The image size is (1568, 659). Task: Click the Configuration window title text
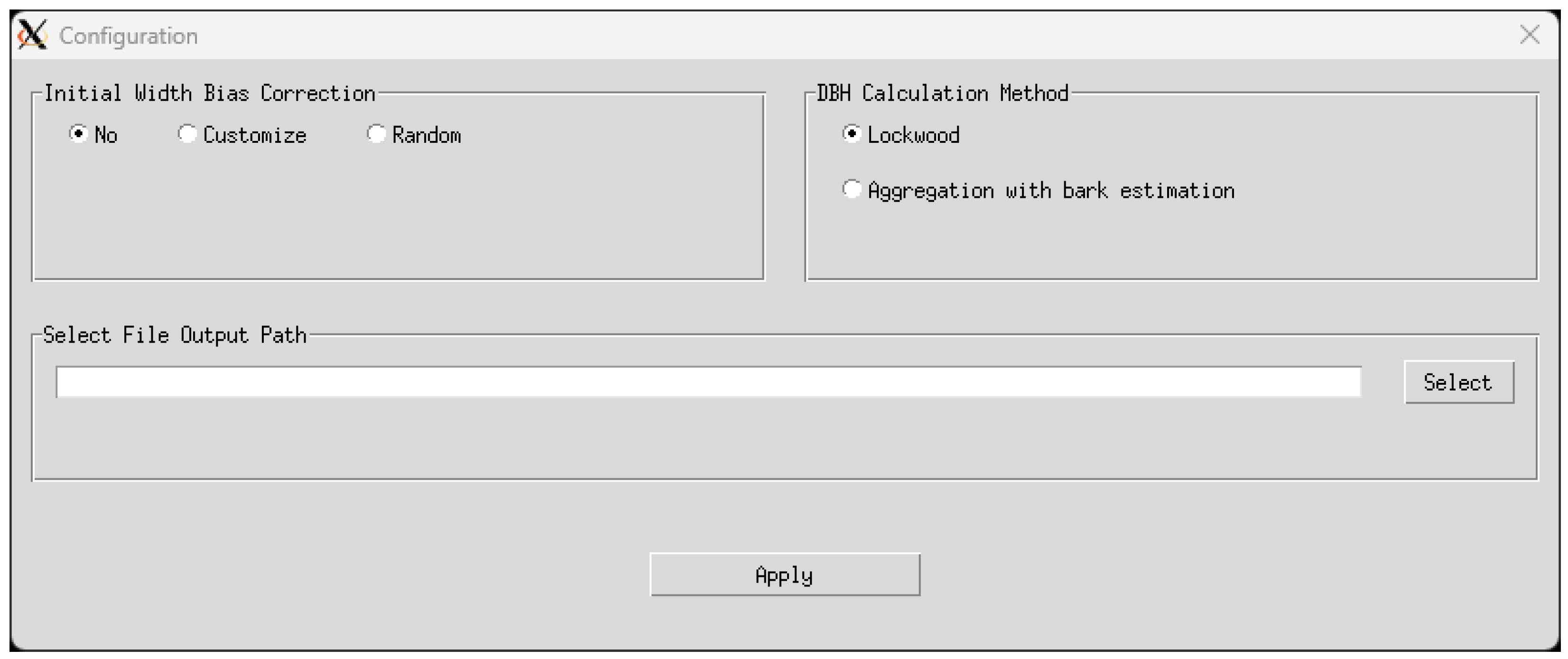tap(129, 36)
